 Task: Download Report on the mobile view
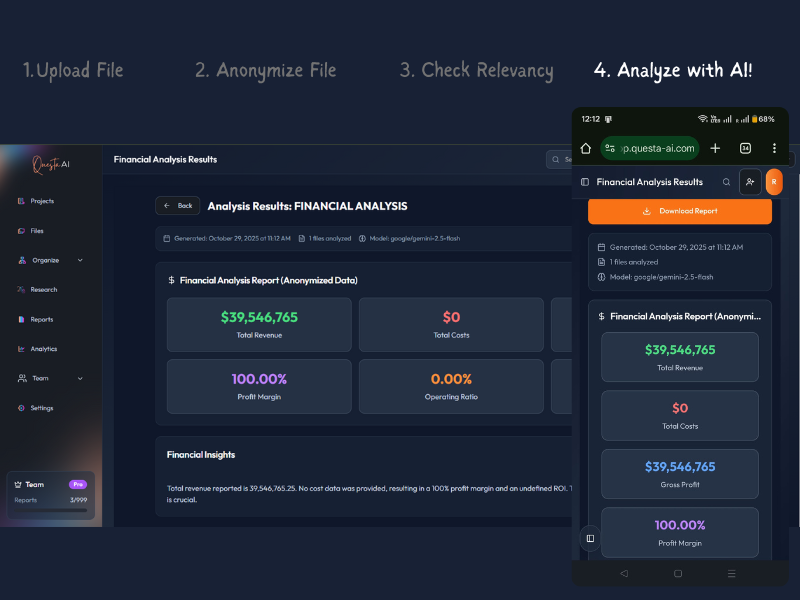680,211
